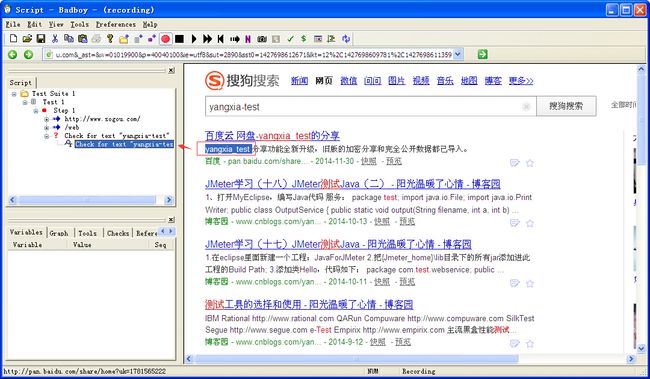Click the star icon beside the Baidu result
Image resolution: width=650 pixels, height=379 pixels.
point(530,163)
